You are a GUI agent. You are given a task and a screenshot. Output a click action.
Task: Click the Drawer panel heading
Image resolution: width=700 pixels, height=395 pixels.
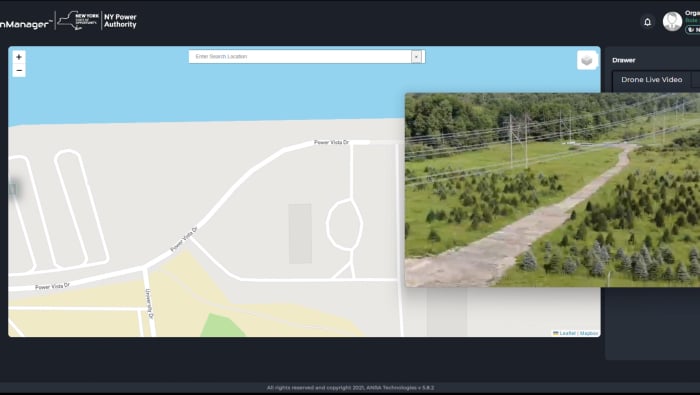pos(624,60)
